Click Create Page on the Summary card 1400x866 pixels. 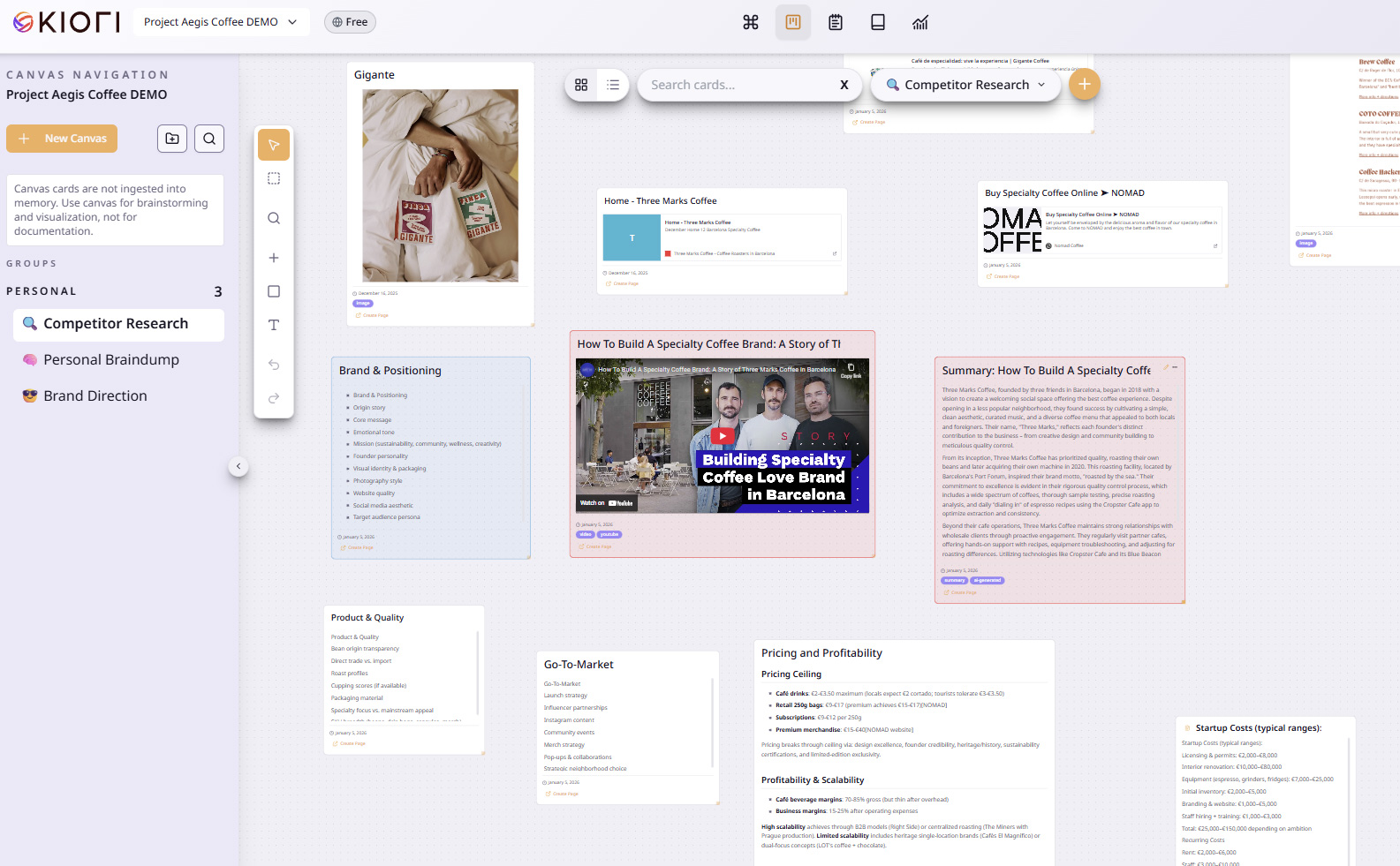click(x=960, y=593)
